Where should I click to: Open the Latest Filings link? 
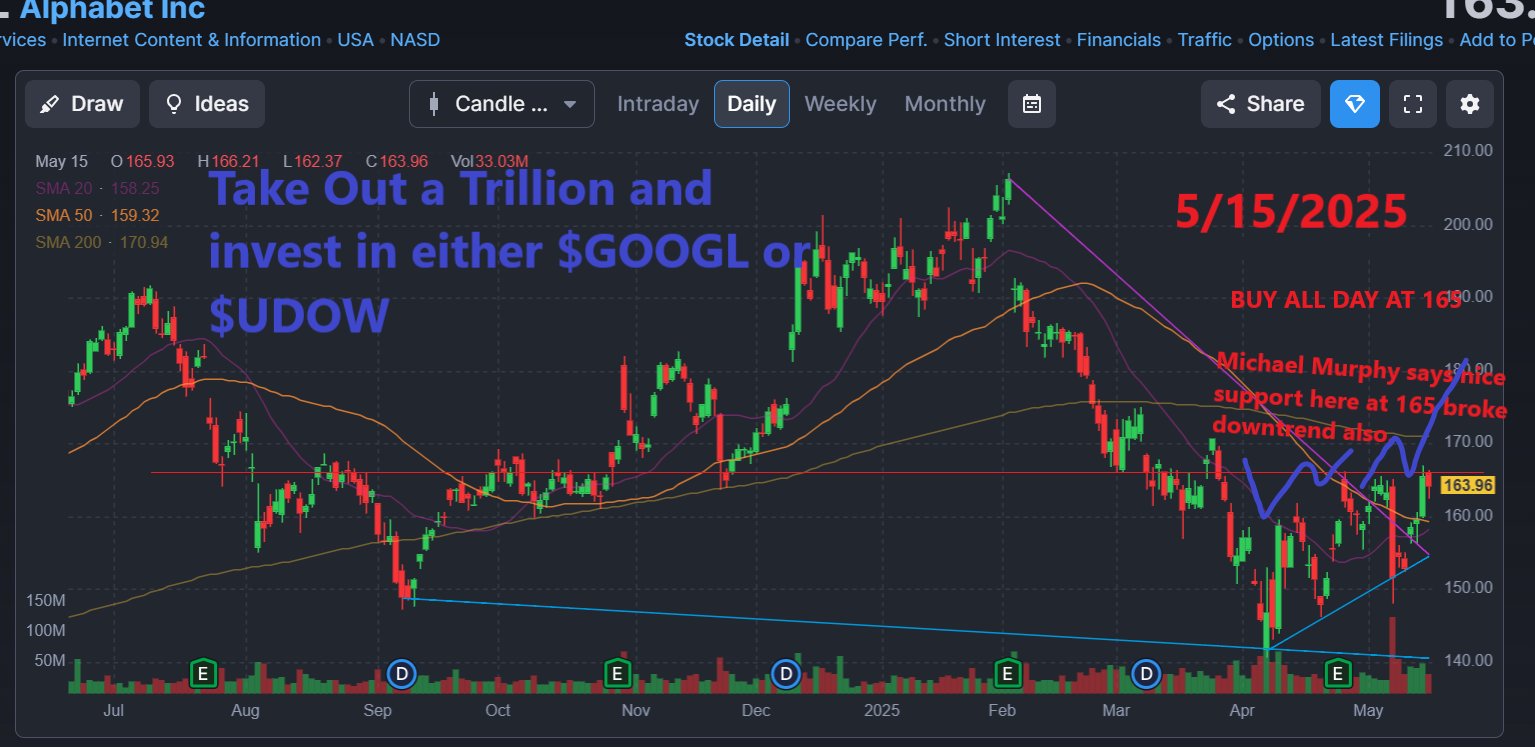(x=1387, y=40)
